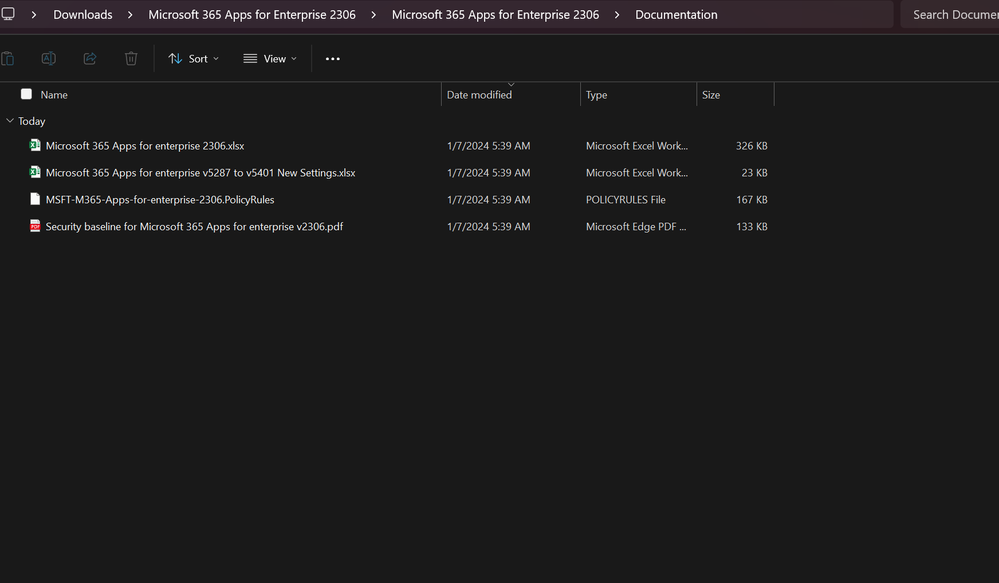Viewport: 999px width, 583px height.
Task: Navigate to Downloads in the address bar
Action: [82, 15]
